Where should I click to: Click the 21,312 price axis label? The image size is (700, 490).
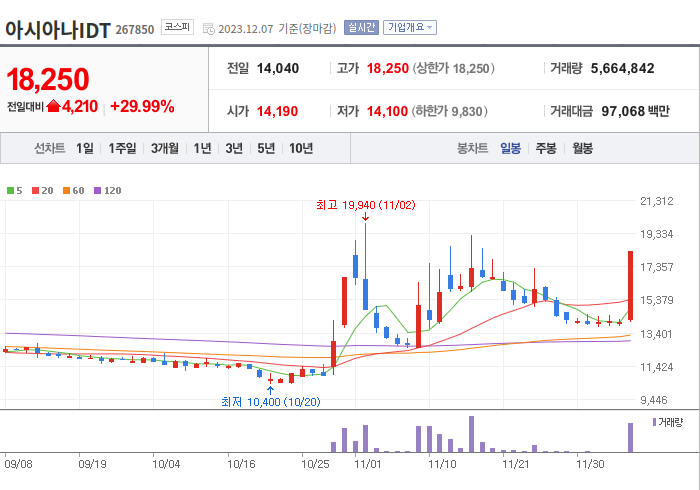(x=657, y=201)
